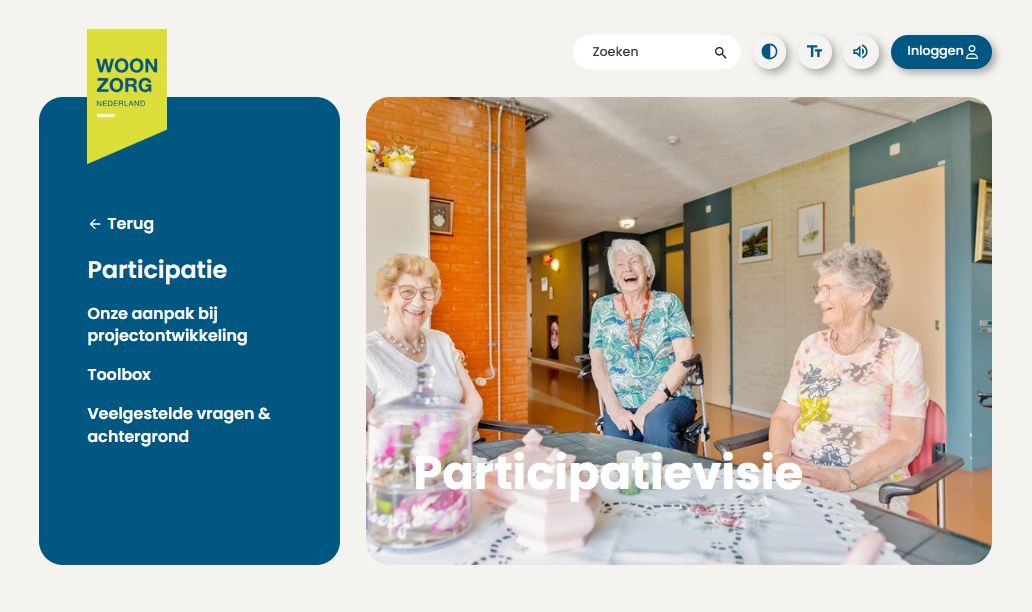The image size is (1032, 612).
Task: Click the user profile icon in Inloggen
Action: click(971, 53)
